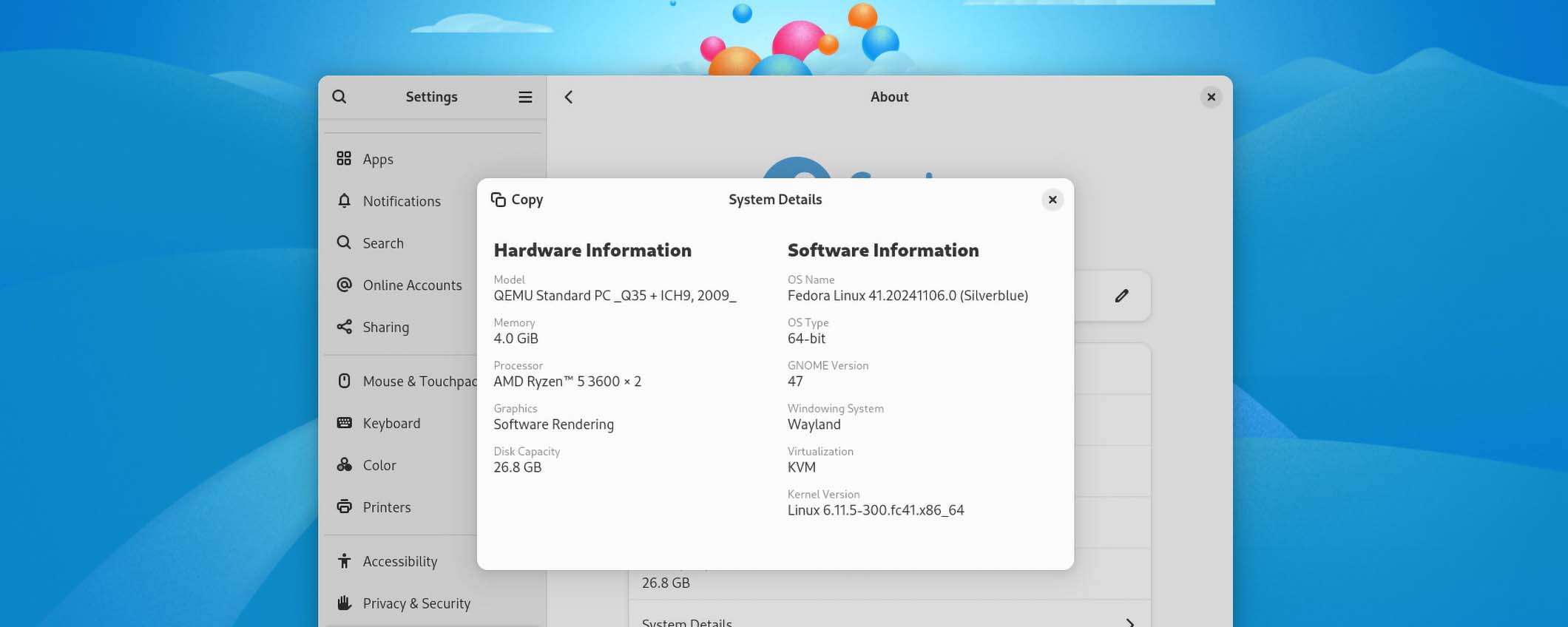The height and width of the screenshot is (627, 1568).
Task: Click the Notifications bell icon
Action: [x=344, y=201]
